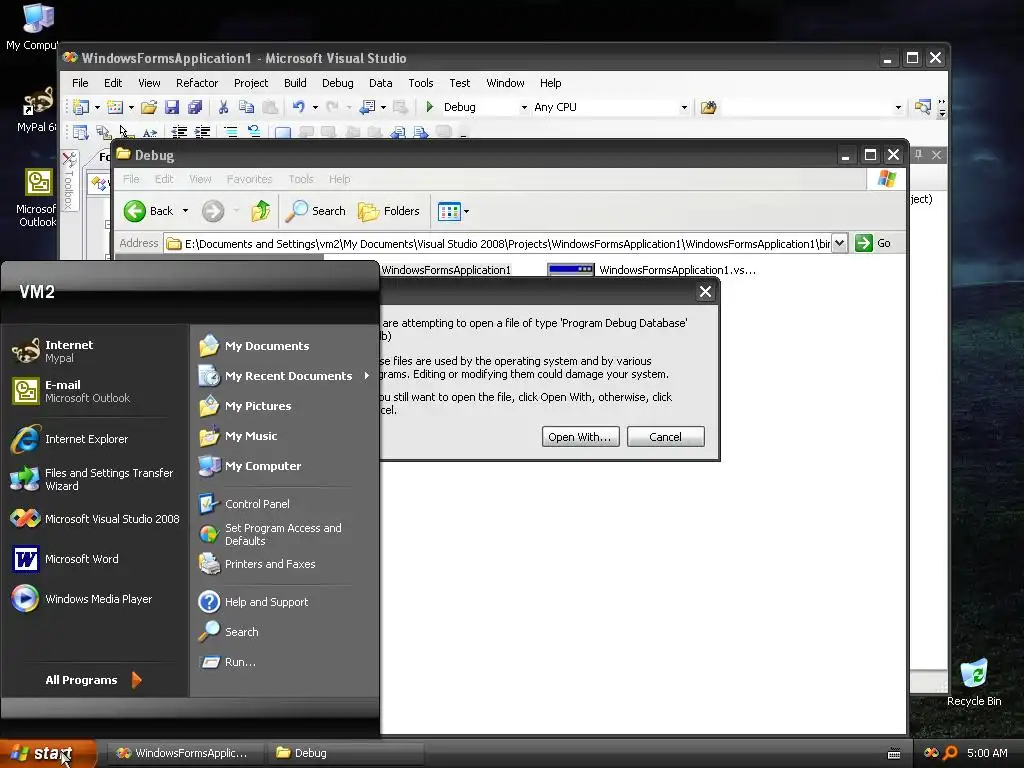Open the Build menu in Visual Studio
The width and height of the screenshot is (1024, 768).
tap(295, 83)
